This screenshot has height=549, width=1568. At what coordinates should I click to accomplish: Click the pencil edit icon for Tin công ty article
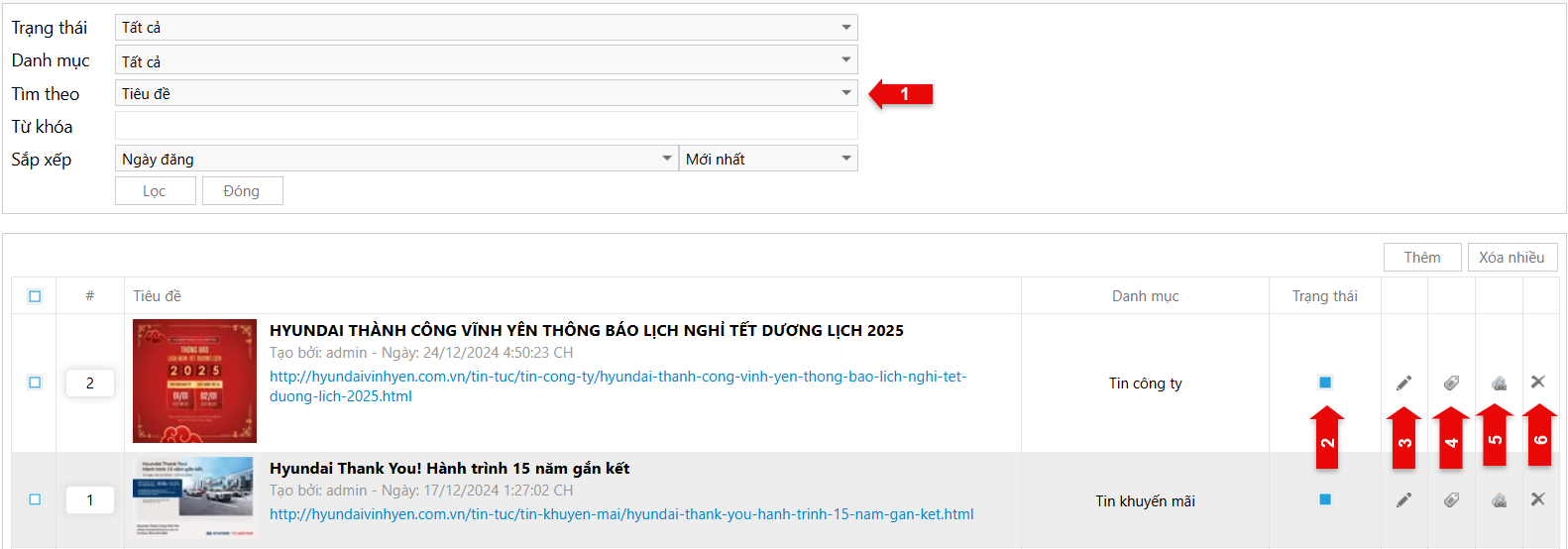1403,384
